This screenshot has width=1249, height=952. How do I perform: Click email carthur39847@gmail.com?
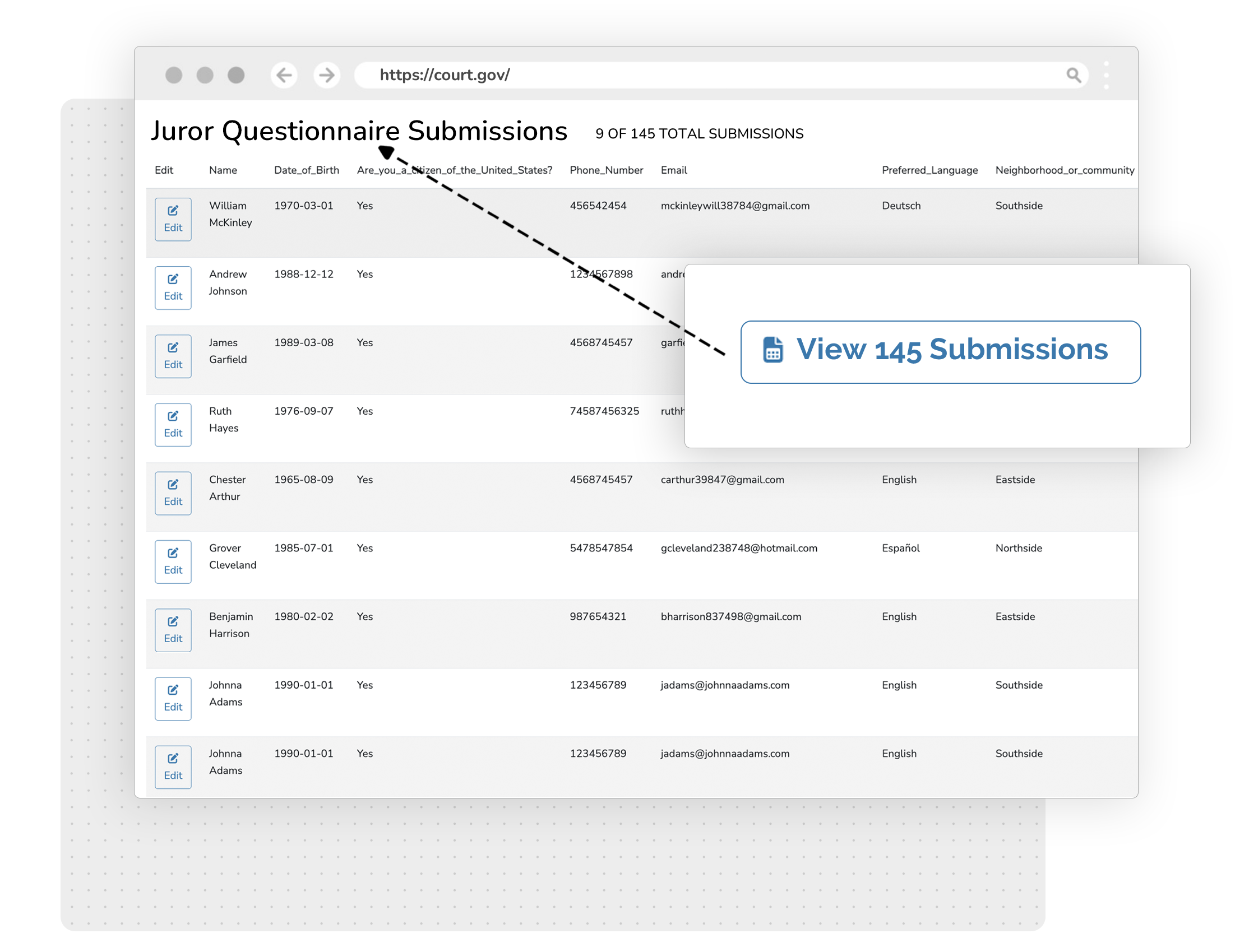tap(722, 480)
